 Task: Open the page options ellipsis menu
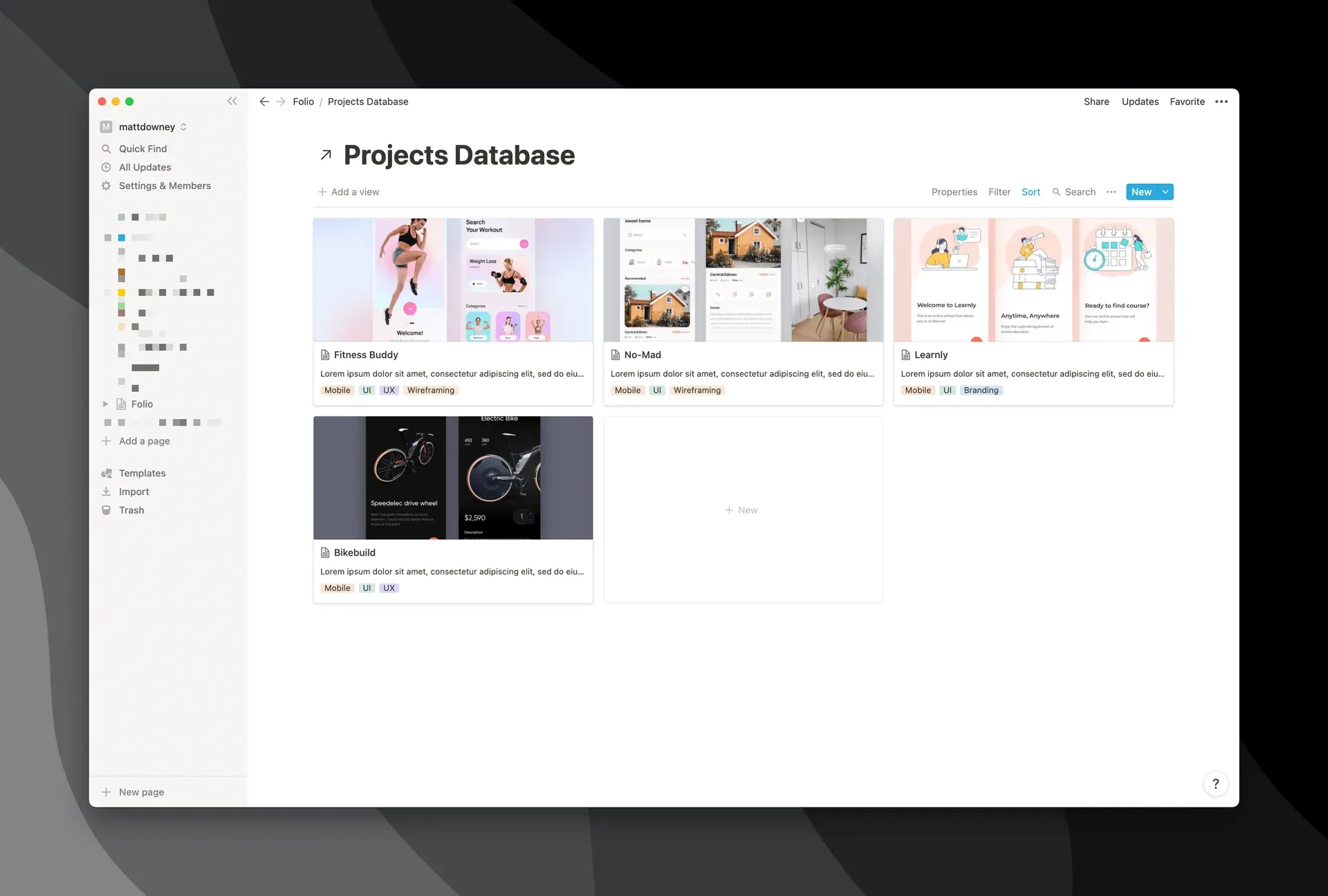tap(1221, 102)
